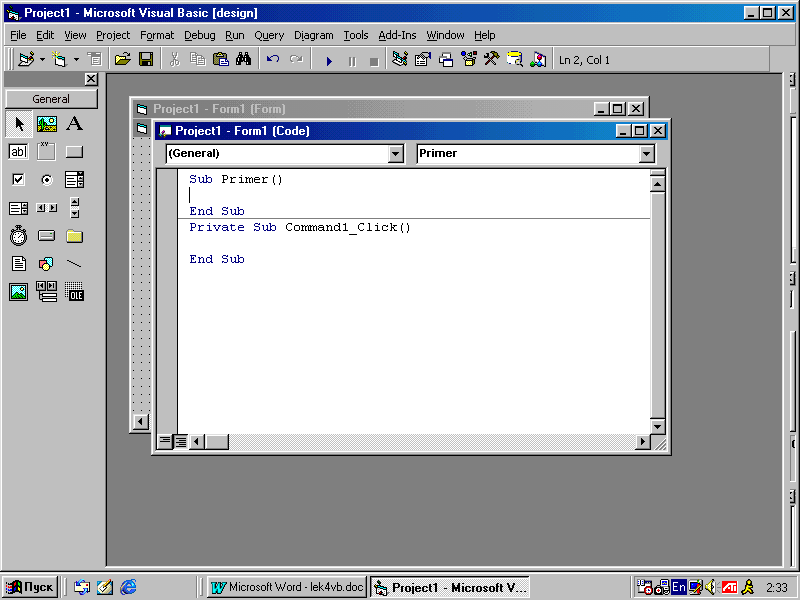The width and height of the screenshot is (800, 600).
Task: Select the CheckBox control tool
Action: (19, 180)
